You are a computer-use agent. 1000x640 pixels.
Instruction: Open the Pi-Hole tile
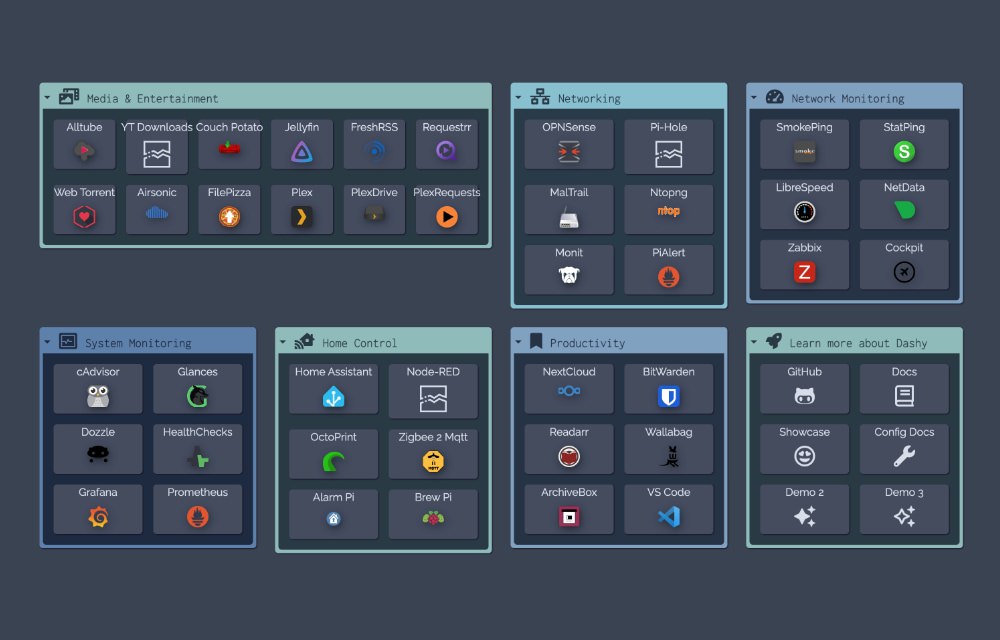[668, 146]
